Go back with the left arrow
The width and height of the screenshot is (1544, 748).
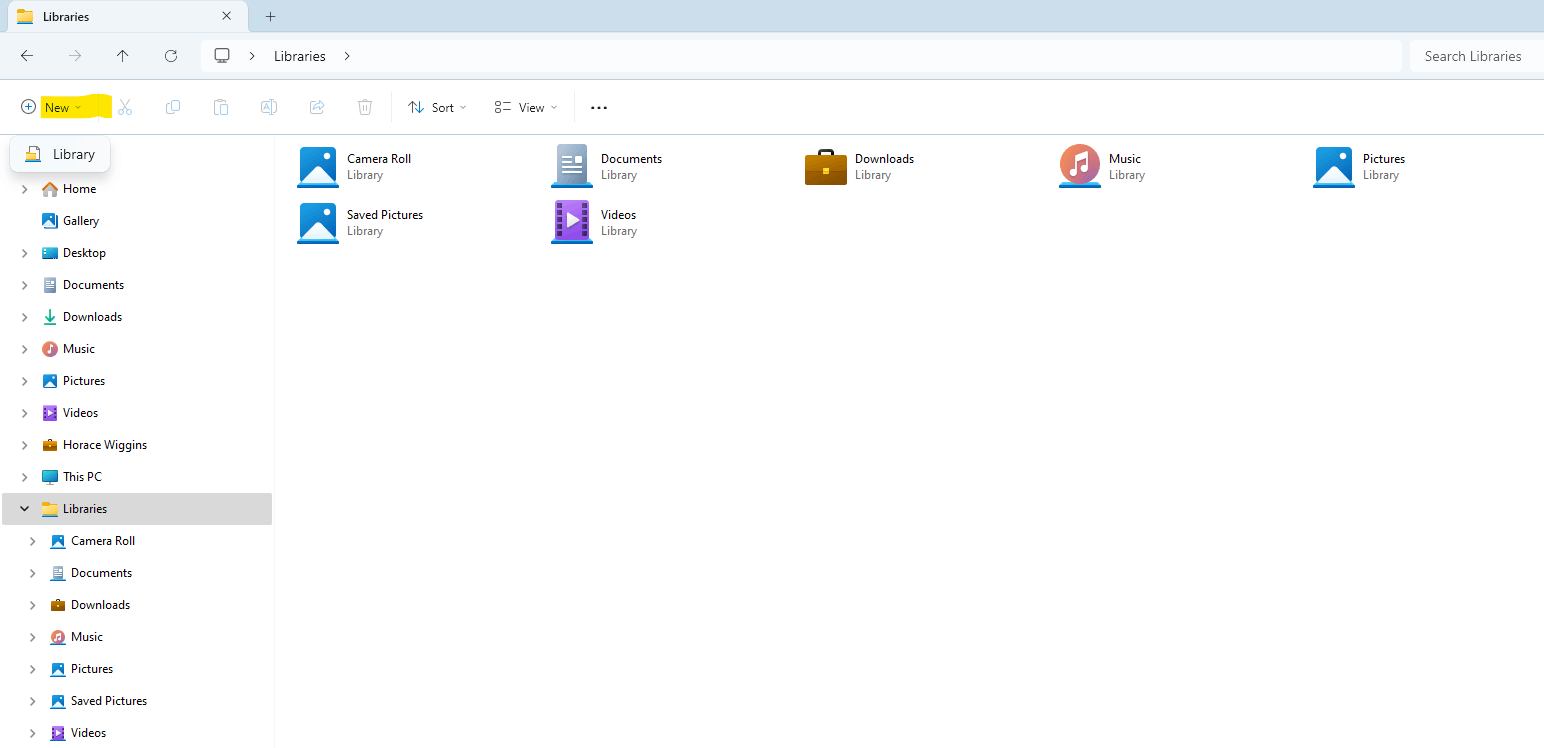click(27, 56)
